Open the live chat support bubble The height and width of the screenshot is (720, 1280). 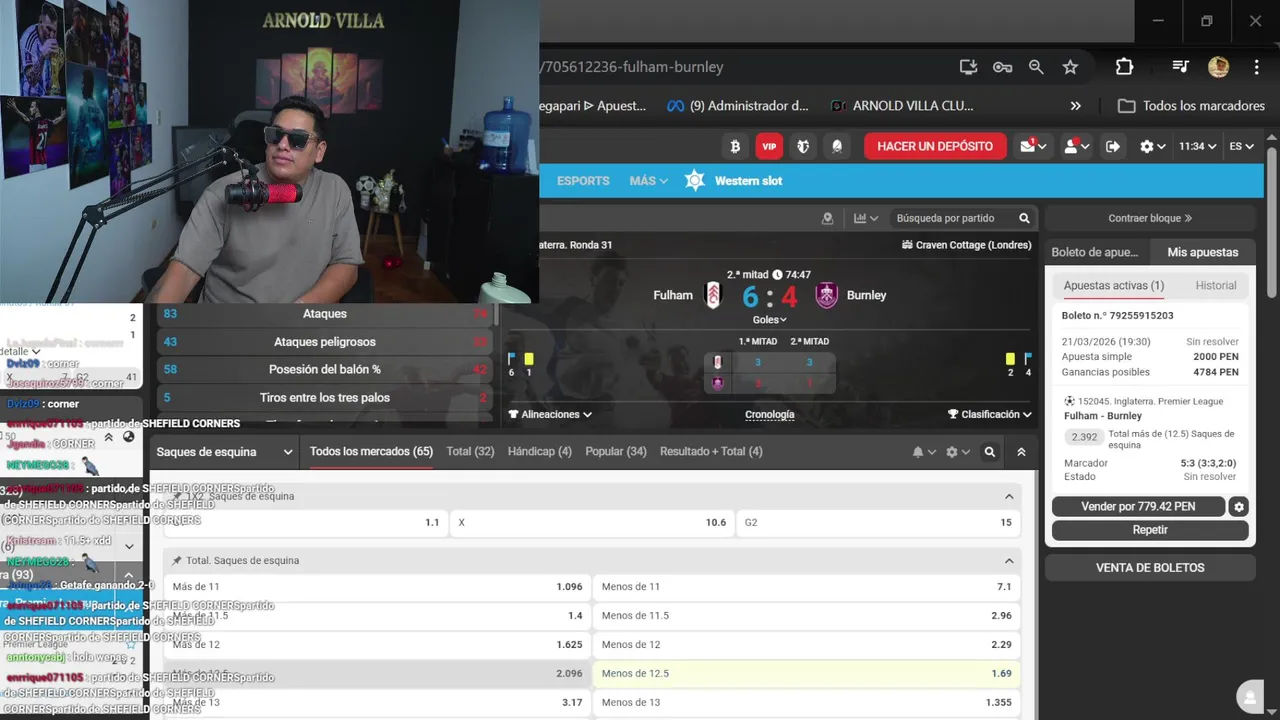pos(1248,697)
